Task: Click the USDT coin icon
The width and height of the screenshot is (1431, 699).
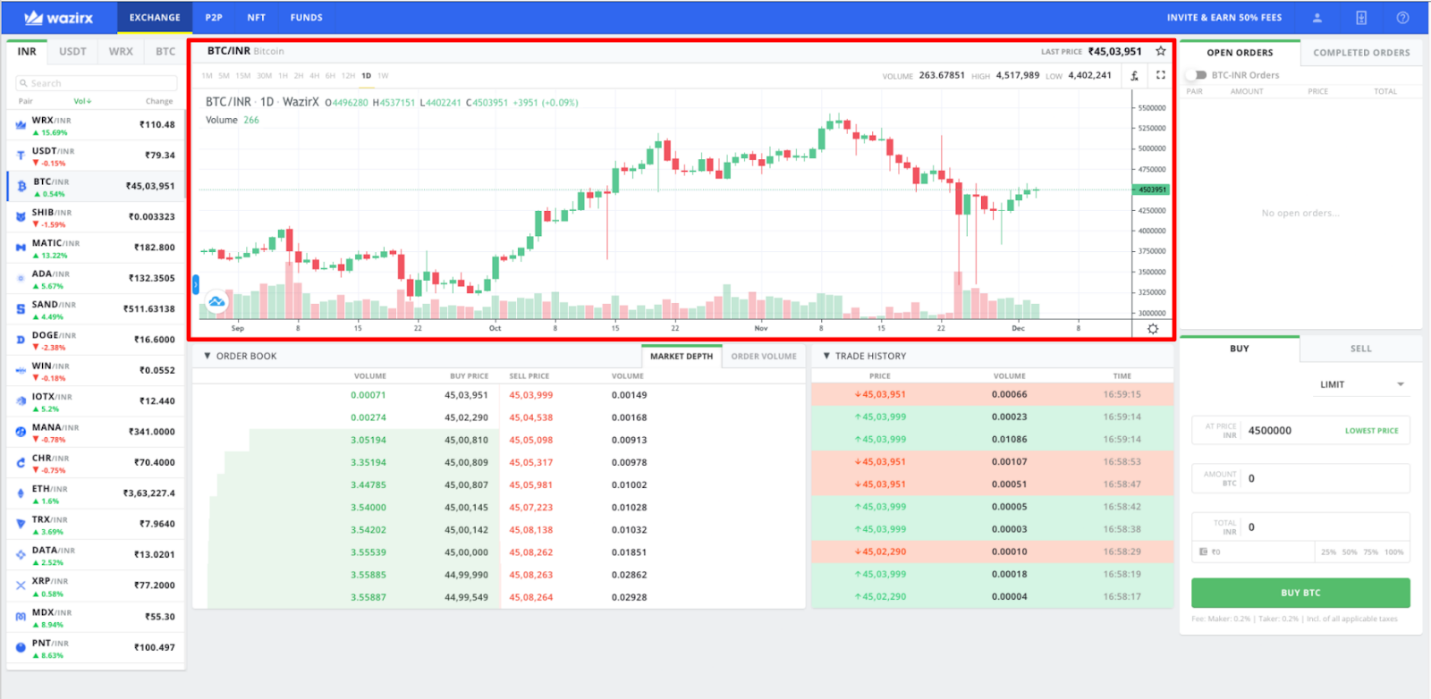Action: pyautogui.click(x=20, y=155)
